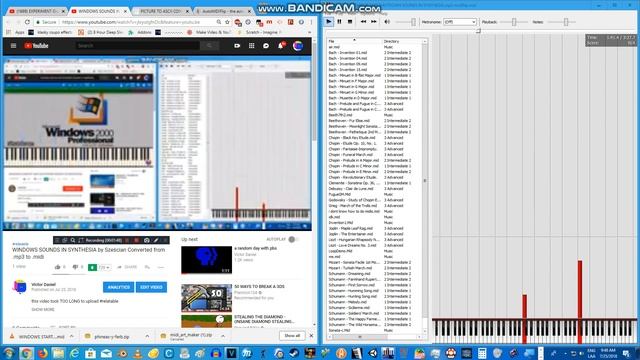Share the YouTube video
Screen dimensions: 640x360
click(127, 267)
